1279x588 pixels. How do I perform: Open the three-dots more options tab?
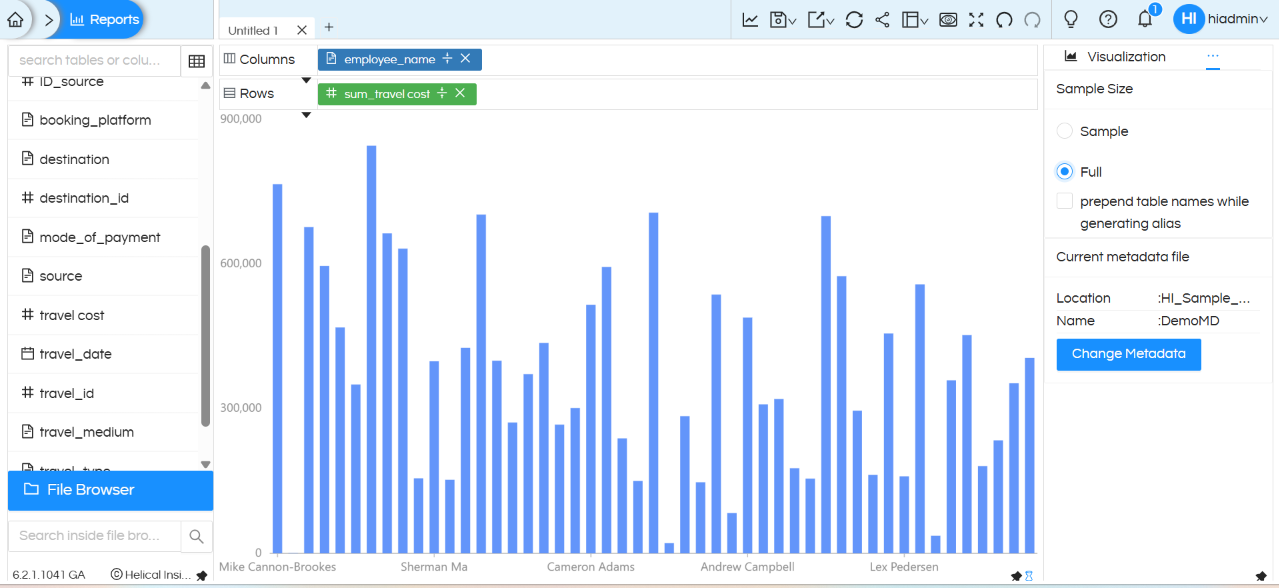pyautogui.click(x=1213, y=57)
